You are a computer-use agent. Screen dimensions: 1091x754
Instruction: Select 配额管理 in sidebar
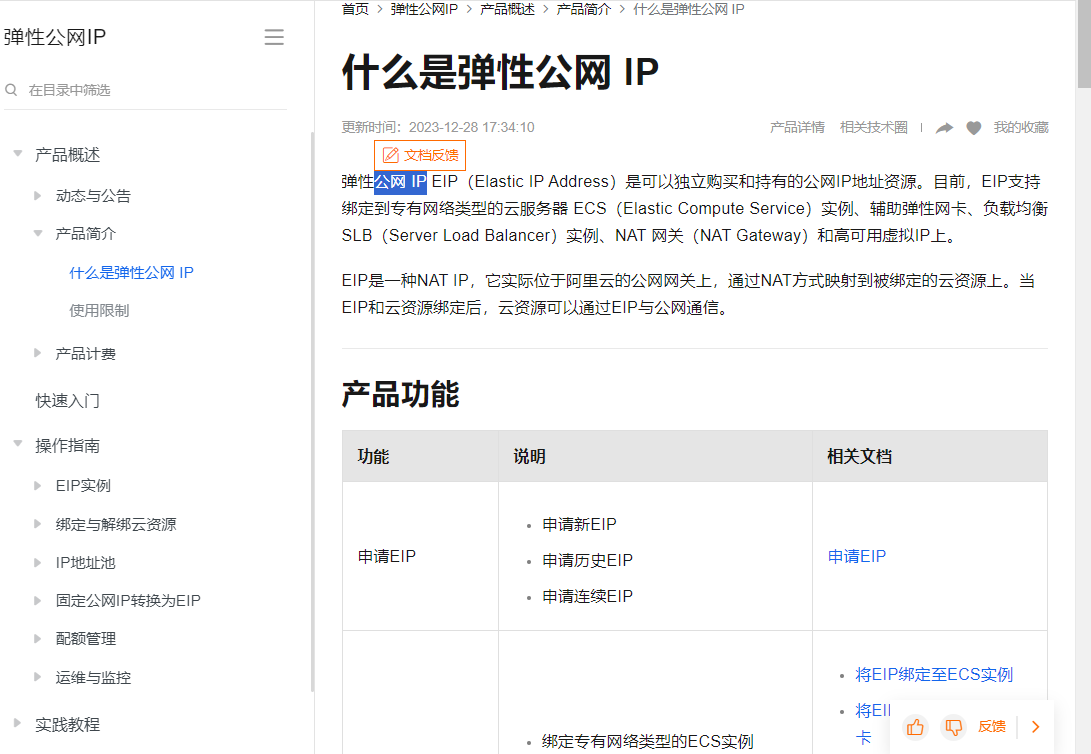[86, 639]
